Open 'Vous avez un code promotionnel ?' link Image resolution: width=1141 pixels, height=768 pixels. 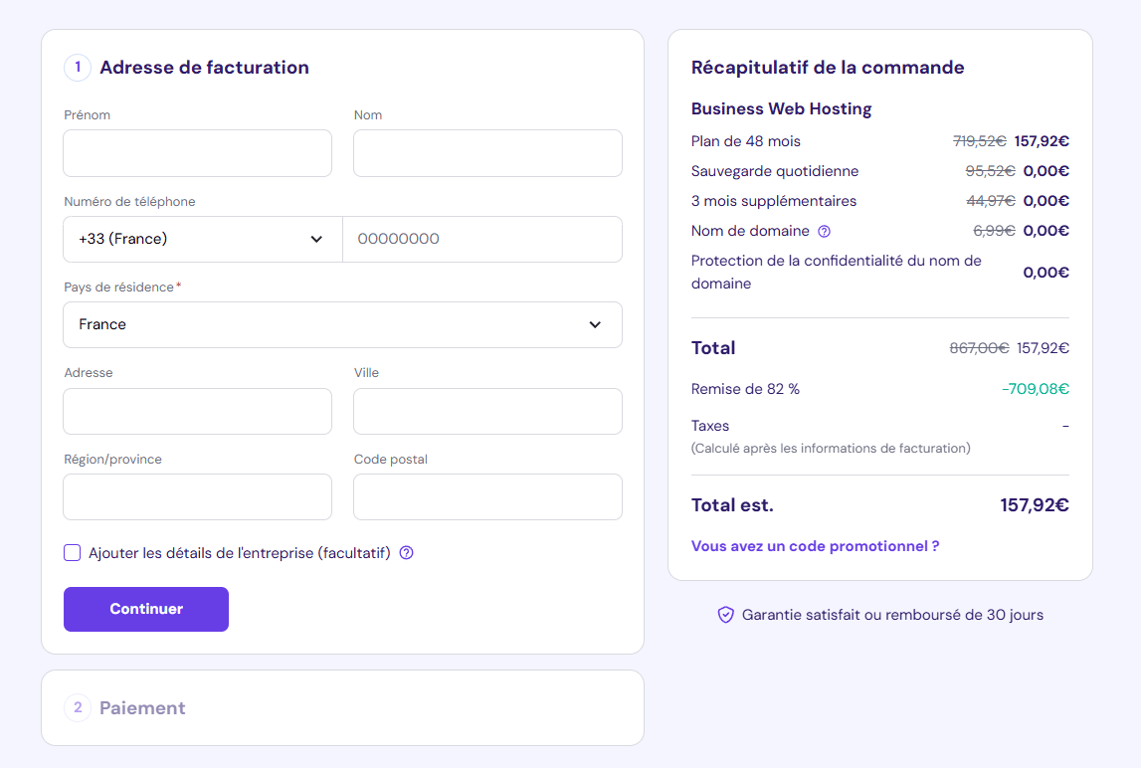(814, 546)
